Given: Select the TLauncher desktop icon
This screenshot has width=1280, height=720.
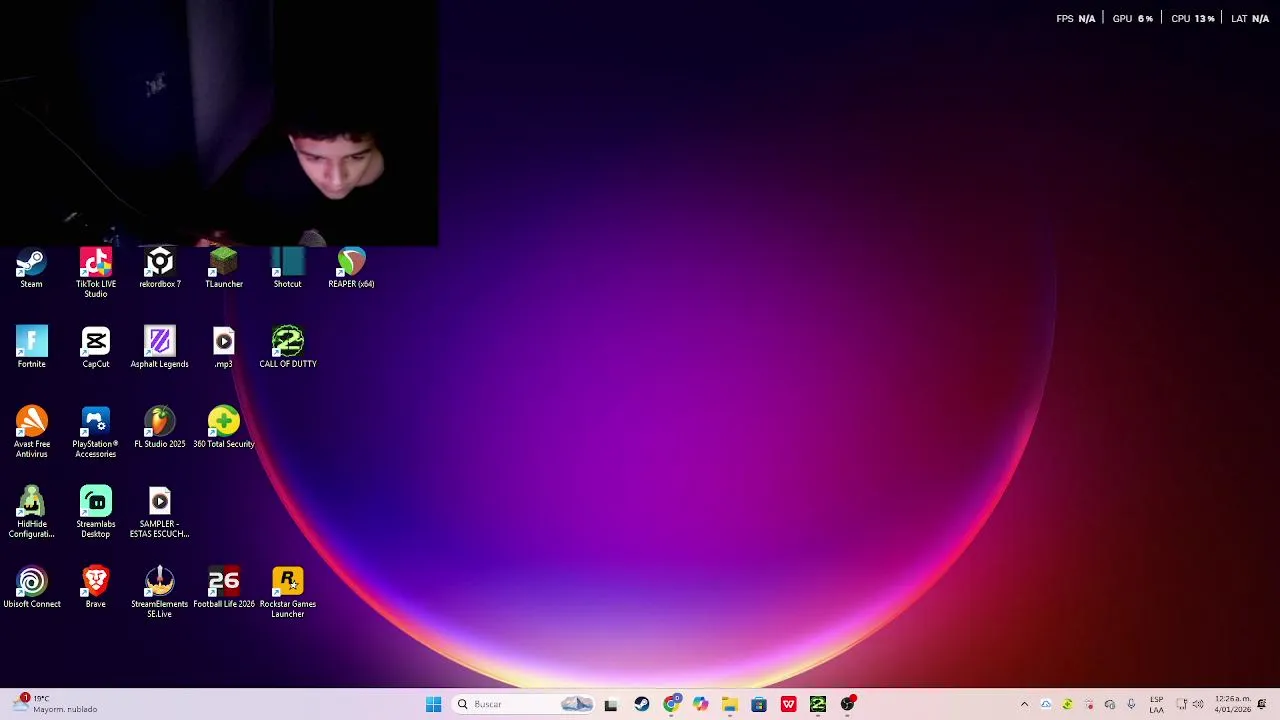Looking at the screenshot, I should (223, 269).
